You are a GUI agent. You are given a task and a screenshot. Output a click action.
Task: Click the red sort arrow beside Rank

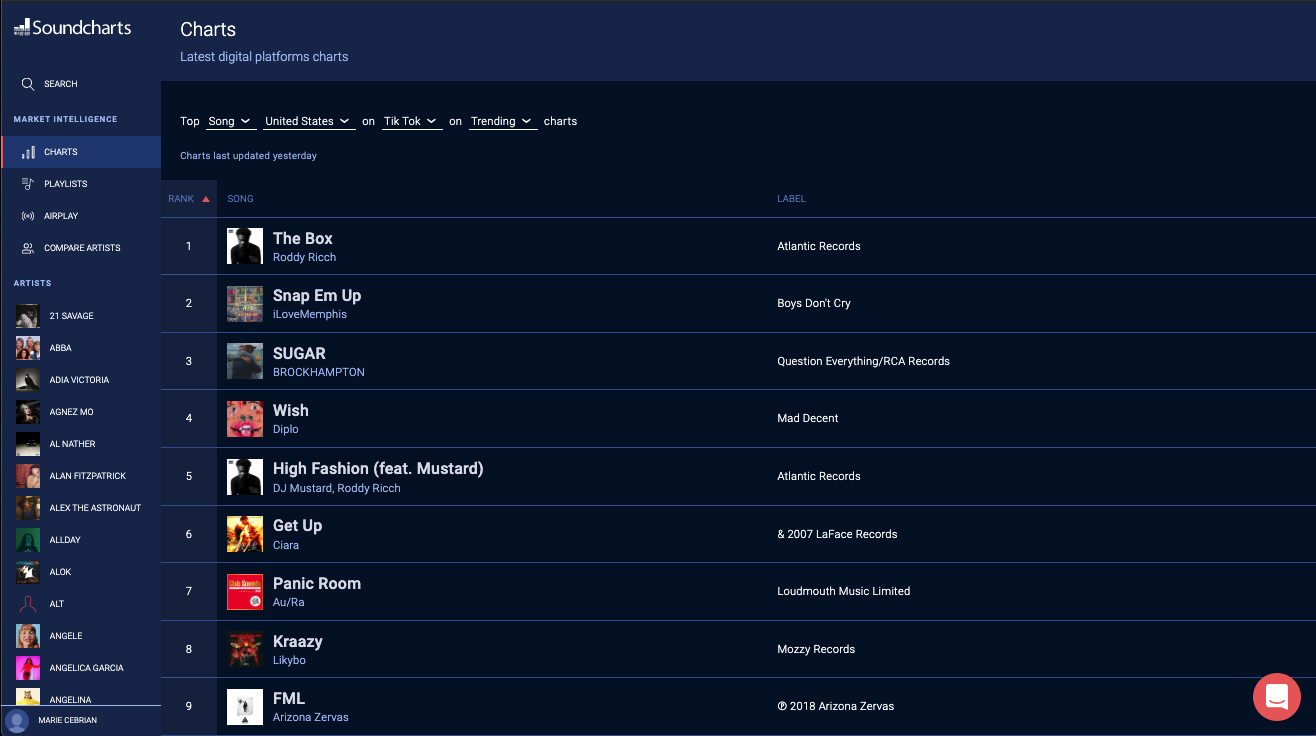(206, 199)
